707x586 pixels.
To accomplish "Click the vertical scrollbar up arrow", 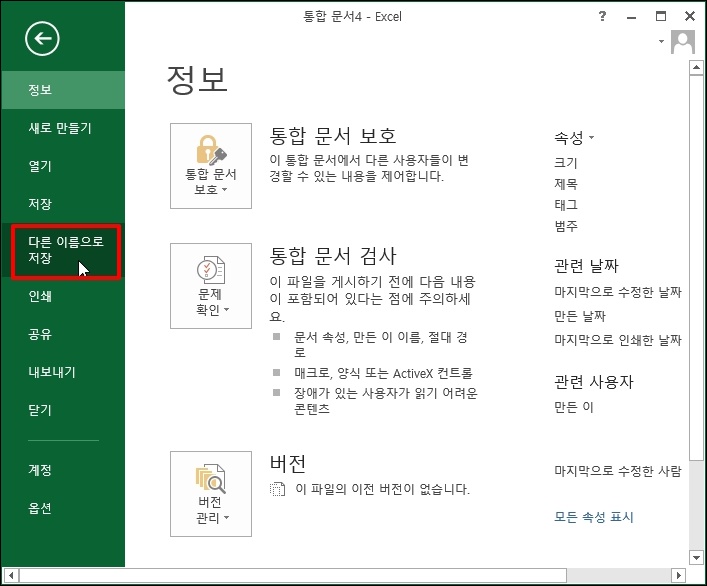I will 696,68.
